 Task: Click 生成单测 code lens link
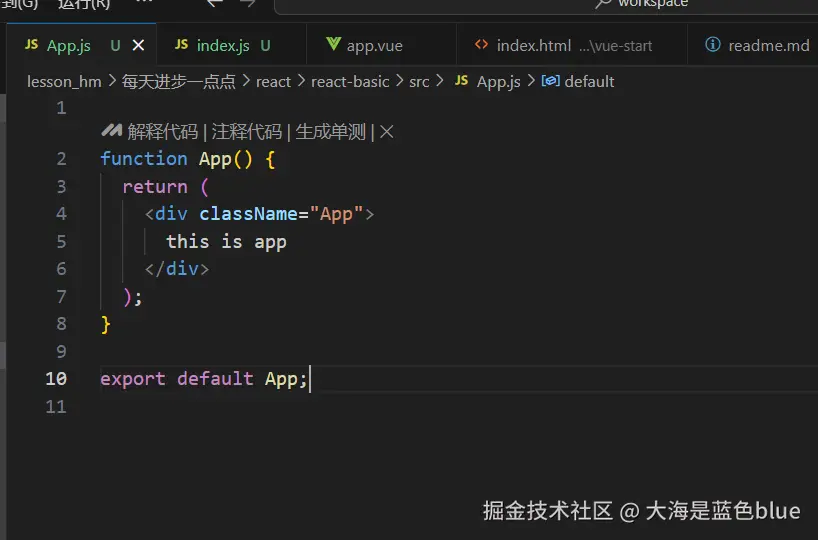330,131
